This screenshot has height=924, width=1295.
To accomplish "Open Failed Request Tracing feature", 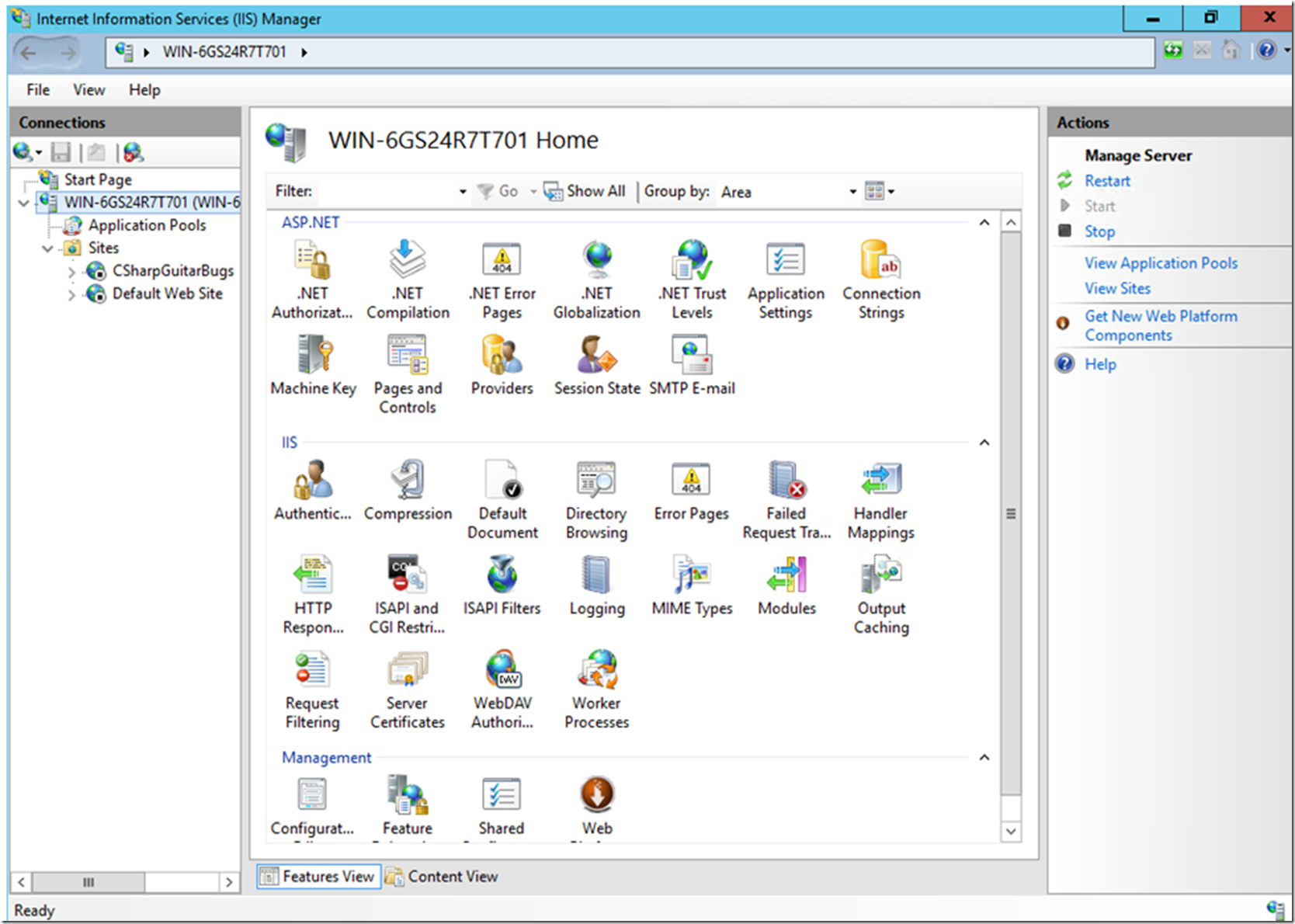I will pyautogui.click(x=786, y=500).
